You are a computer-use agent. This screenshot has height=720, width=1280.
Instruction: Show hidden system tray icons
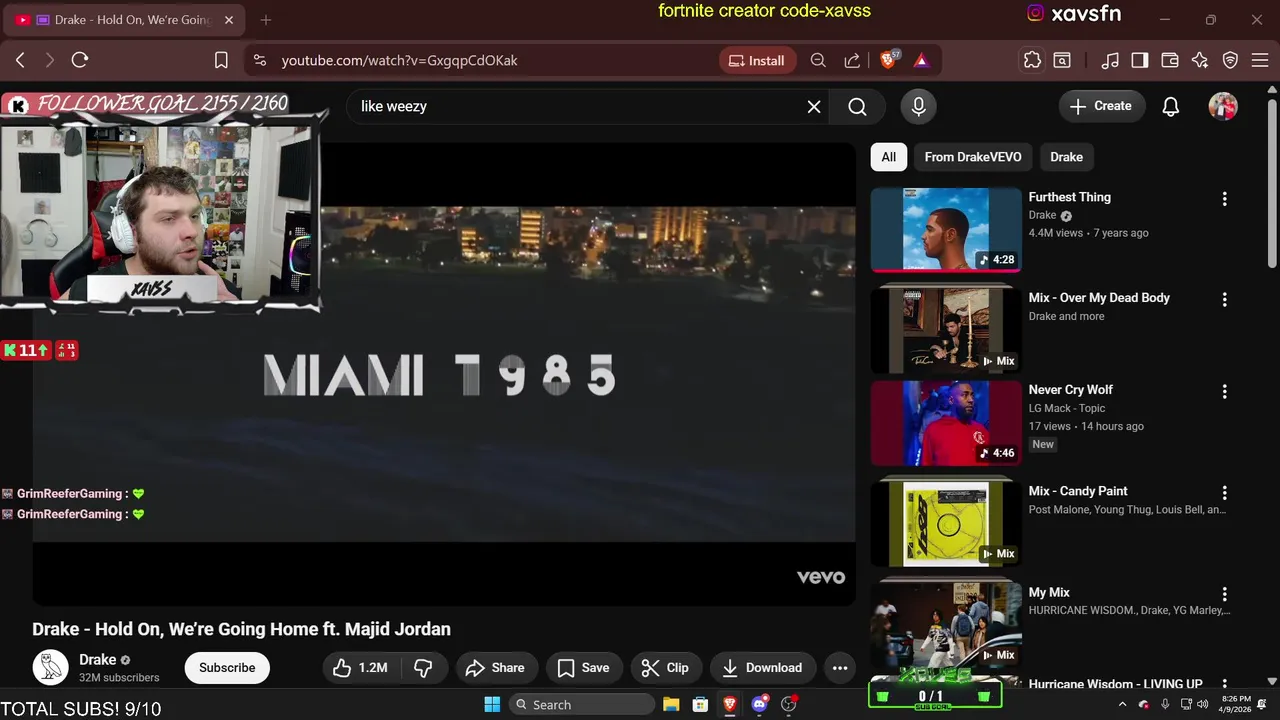pos(1122,704)
